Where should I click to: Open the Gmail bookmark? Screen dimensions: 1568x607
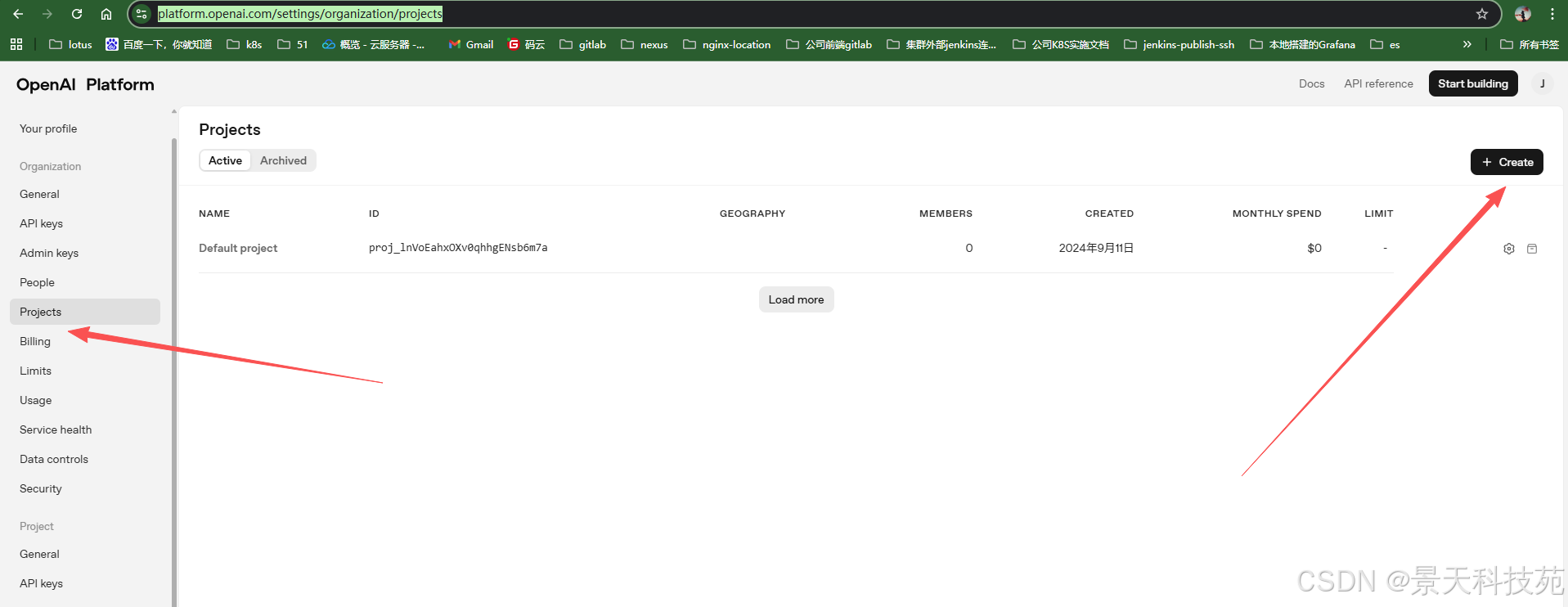coord(471,44)
